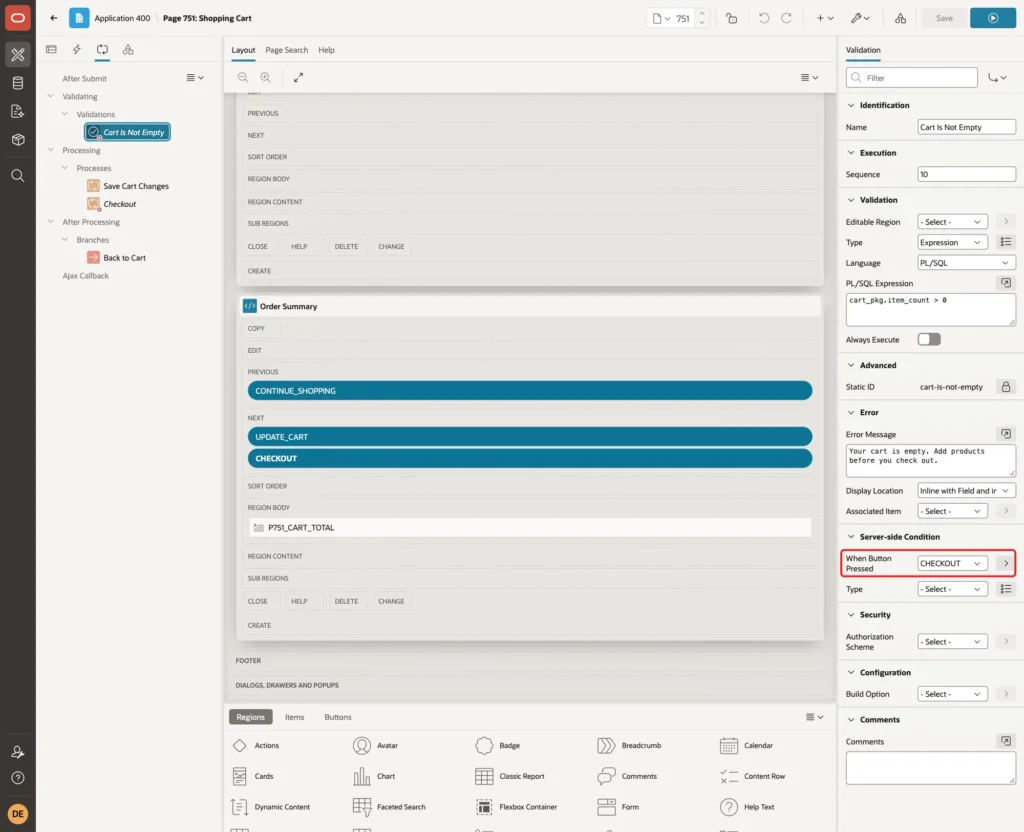Go to When Button Pressed arrow
Screen dimensions: 1024x832
pos(1006,563)
